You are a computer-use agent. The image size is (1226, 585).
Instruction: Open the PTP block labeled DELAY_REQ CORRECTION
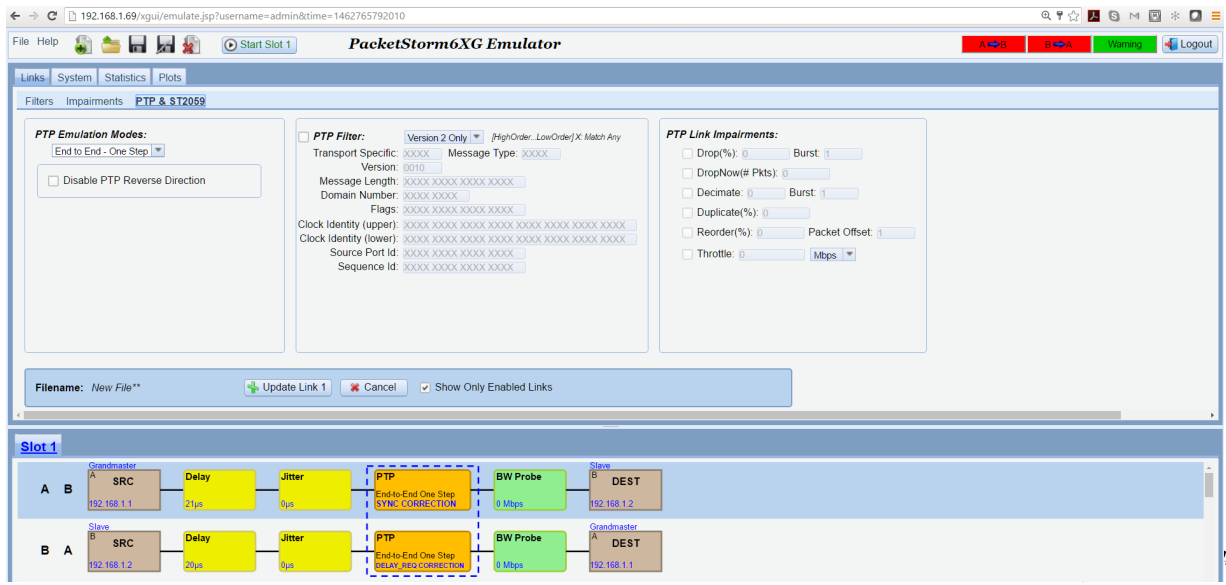click(422, 551)
